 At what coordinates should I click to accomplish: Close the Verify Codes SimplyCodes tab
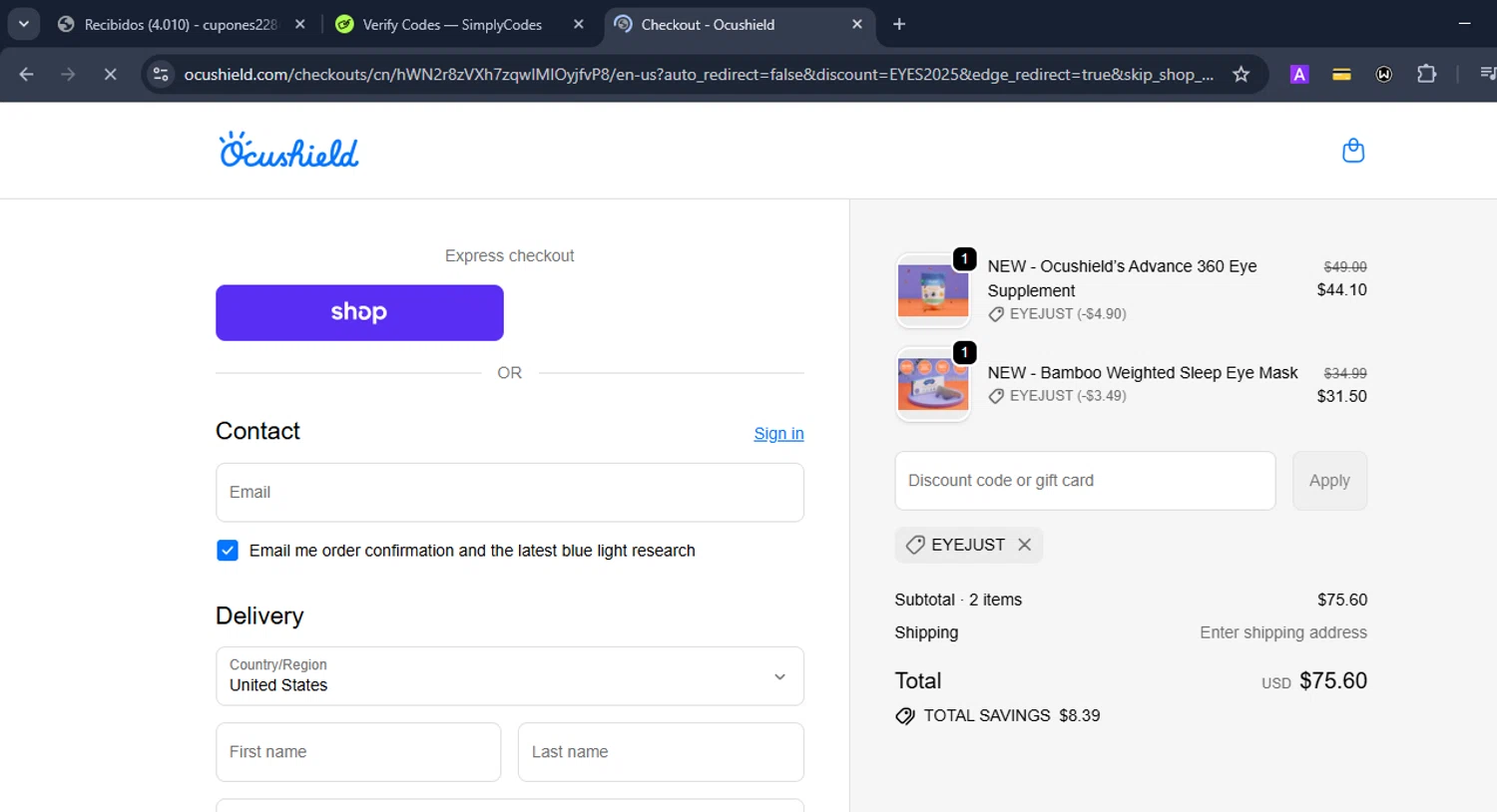(579, 24)
